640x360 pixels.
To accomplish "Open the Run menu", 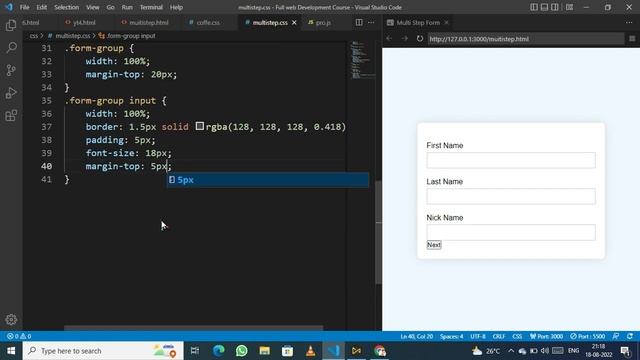I will [x=127, y=7].
